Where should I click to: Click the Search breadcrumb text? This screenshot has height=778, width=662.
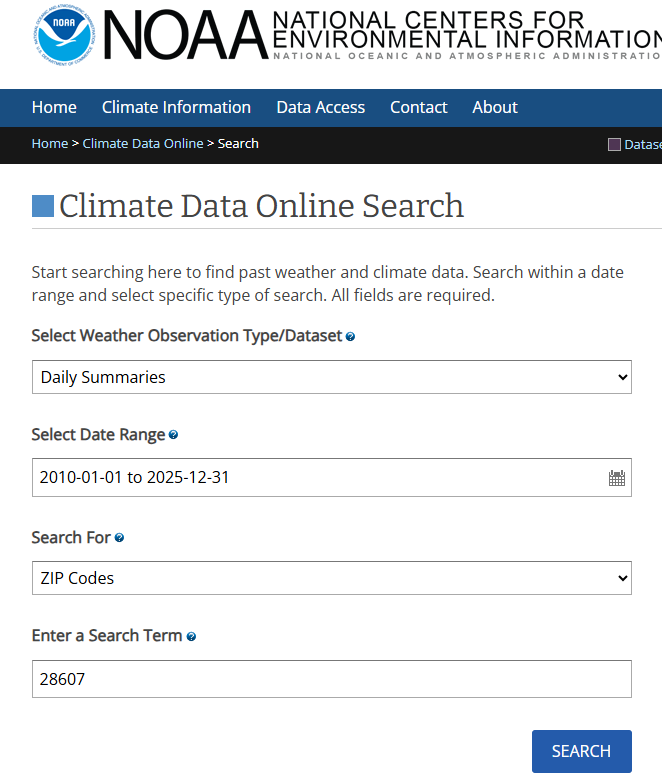coord(238,143)
